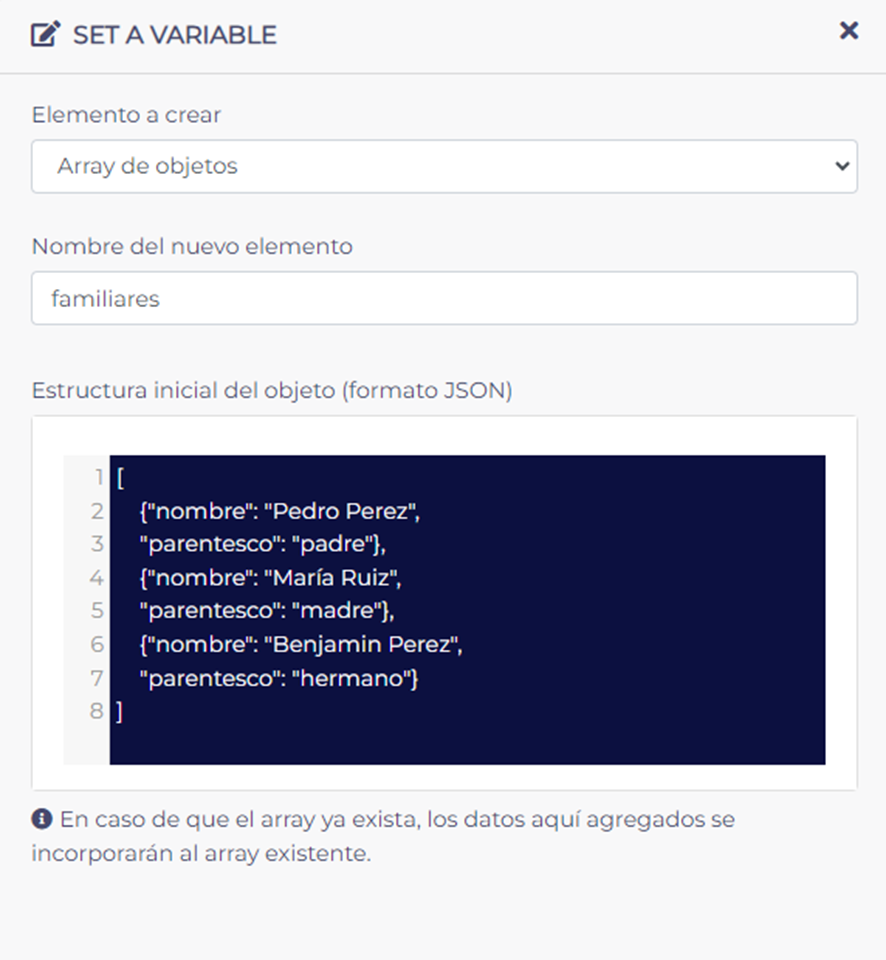This screenshot has width=886, height=960.
Task: Open the 'Elemento a crear' dropdown
Action: (443, 166)
